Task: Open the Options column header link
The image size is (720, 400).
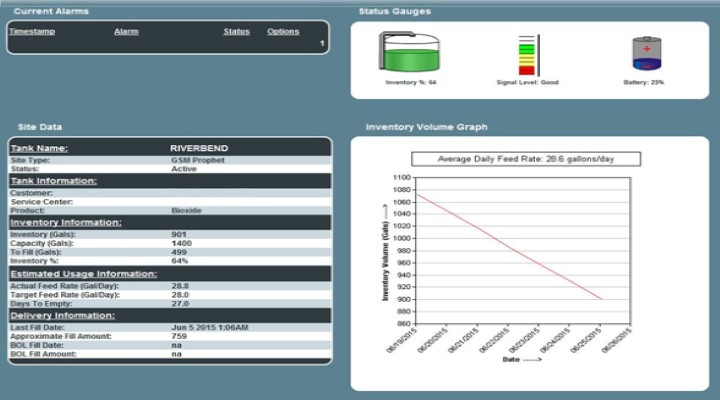Action: point(283,31)
